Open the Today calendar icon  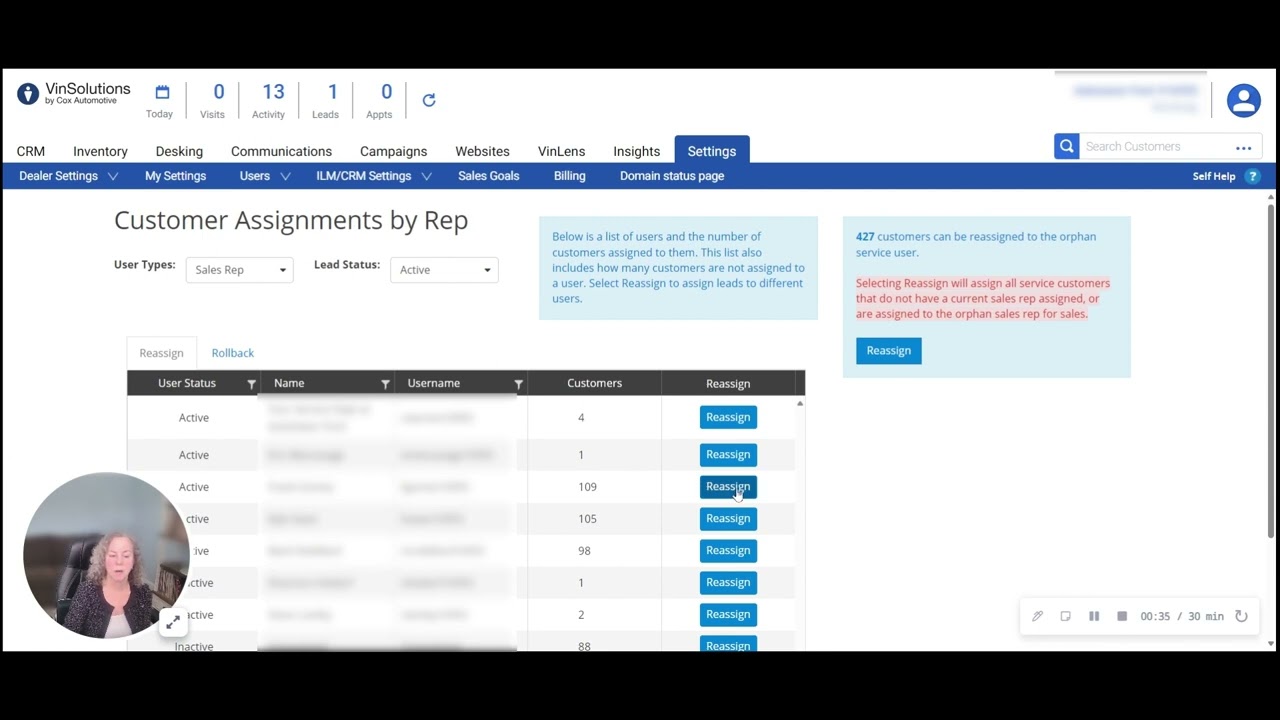coord(162,92)
